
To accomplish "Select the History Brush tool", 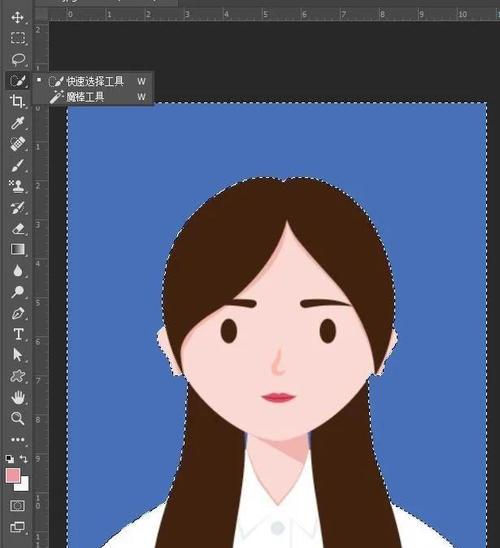I will coord(17,208).
